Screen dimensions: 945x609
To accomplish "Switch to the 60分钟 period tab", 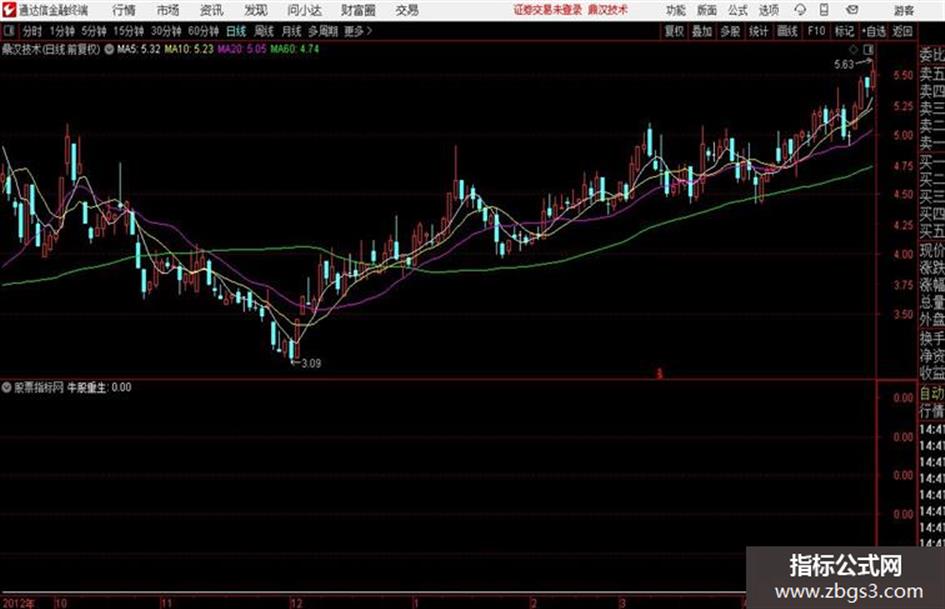I will click(x=203, y=31).
